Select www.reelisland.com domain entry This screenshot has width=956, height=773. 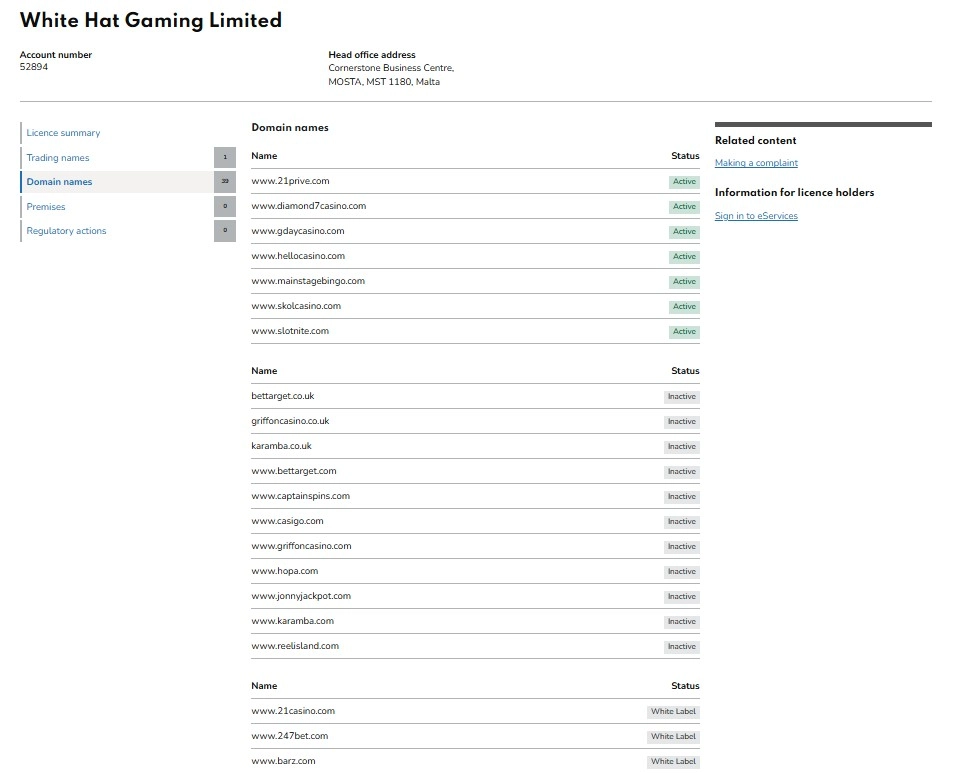pyautogui.click(x=295, y=646)
